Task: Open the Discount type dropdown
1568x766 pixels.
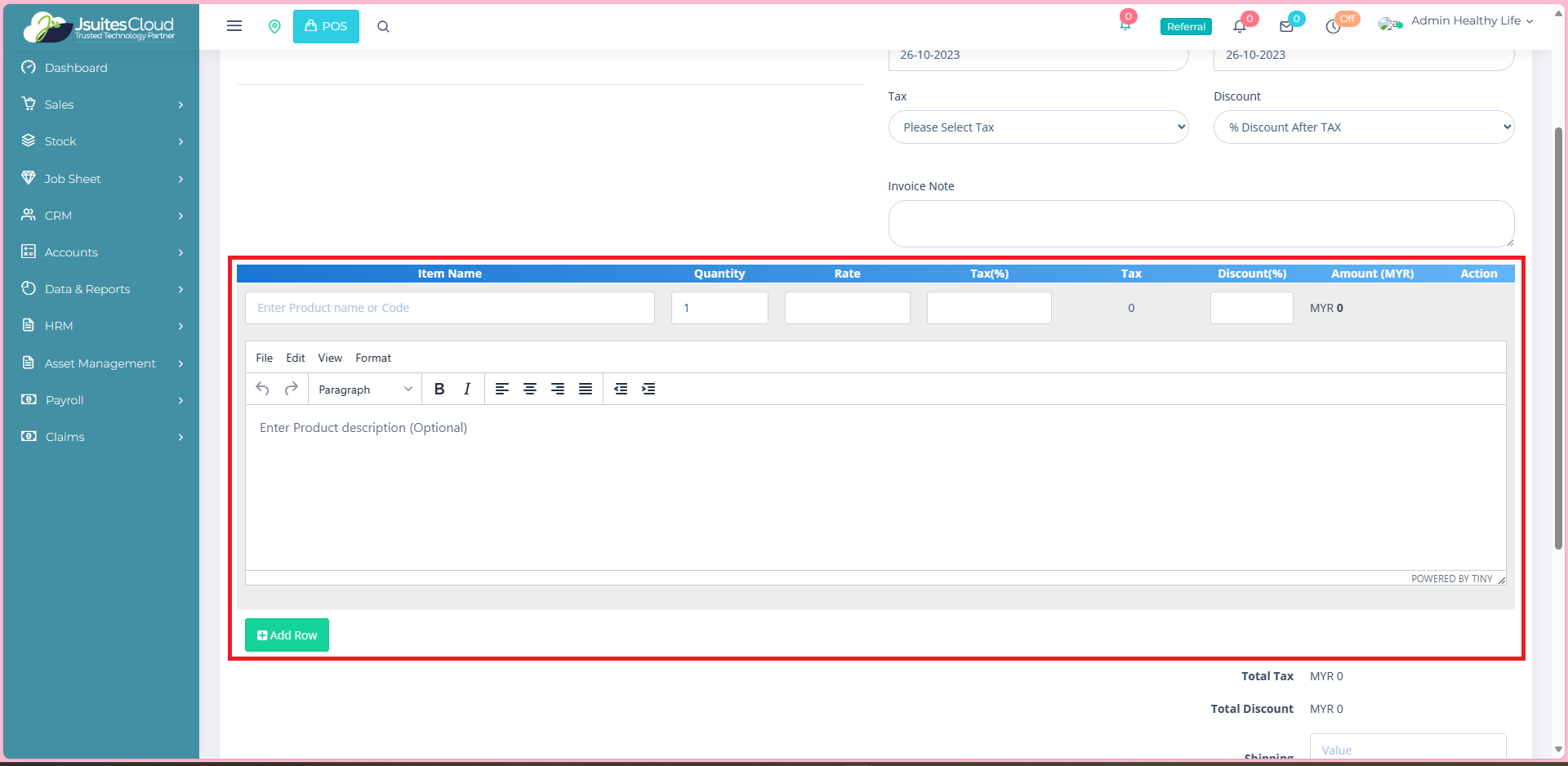Action: 1363,127
